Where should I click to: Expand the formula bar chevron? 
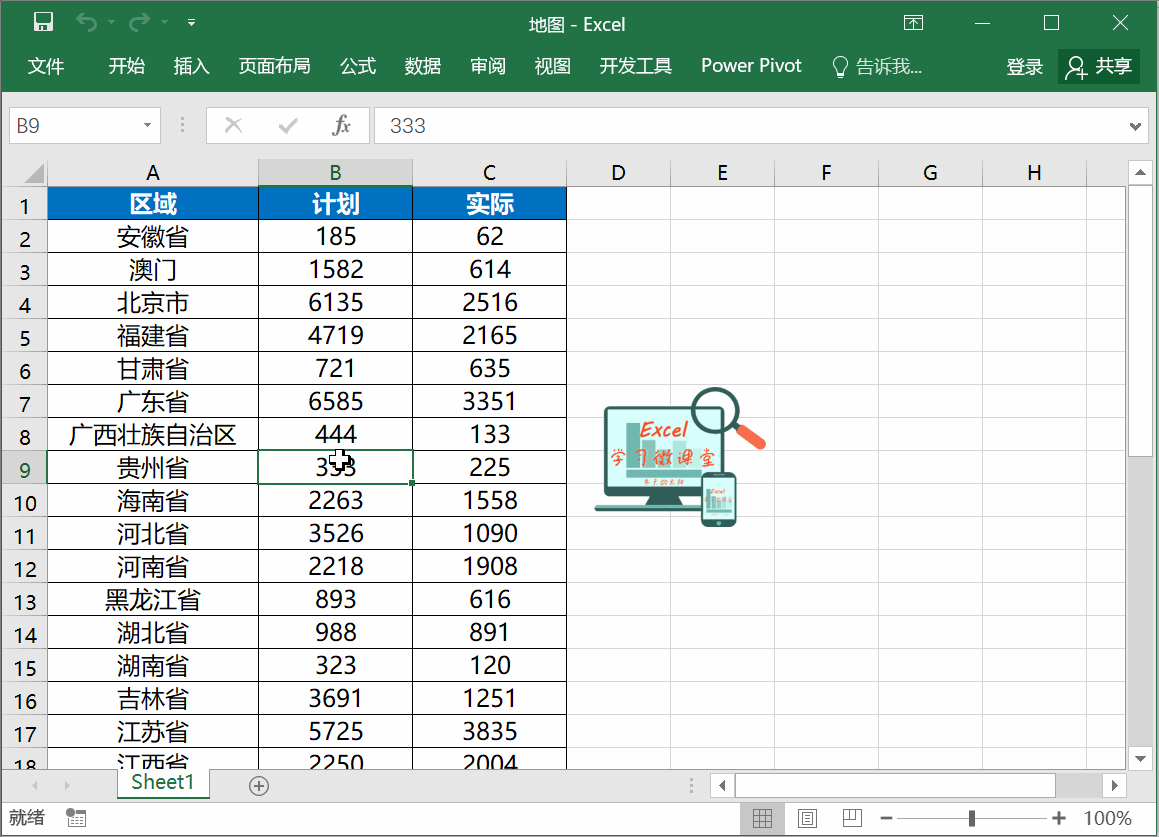(x=1135, y=126)
